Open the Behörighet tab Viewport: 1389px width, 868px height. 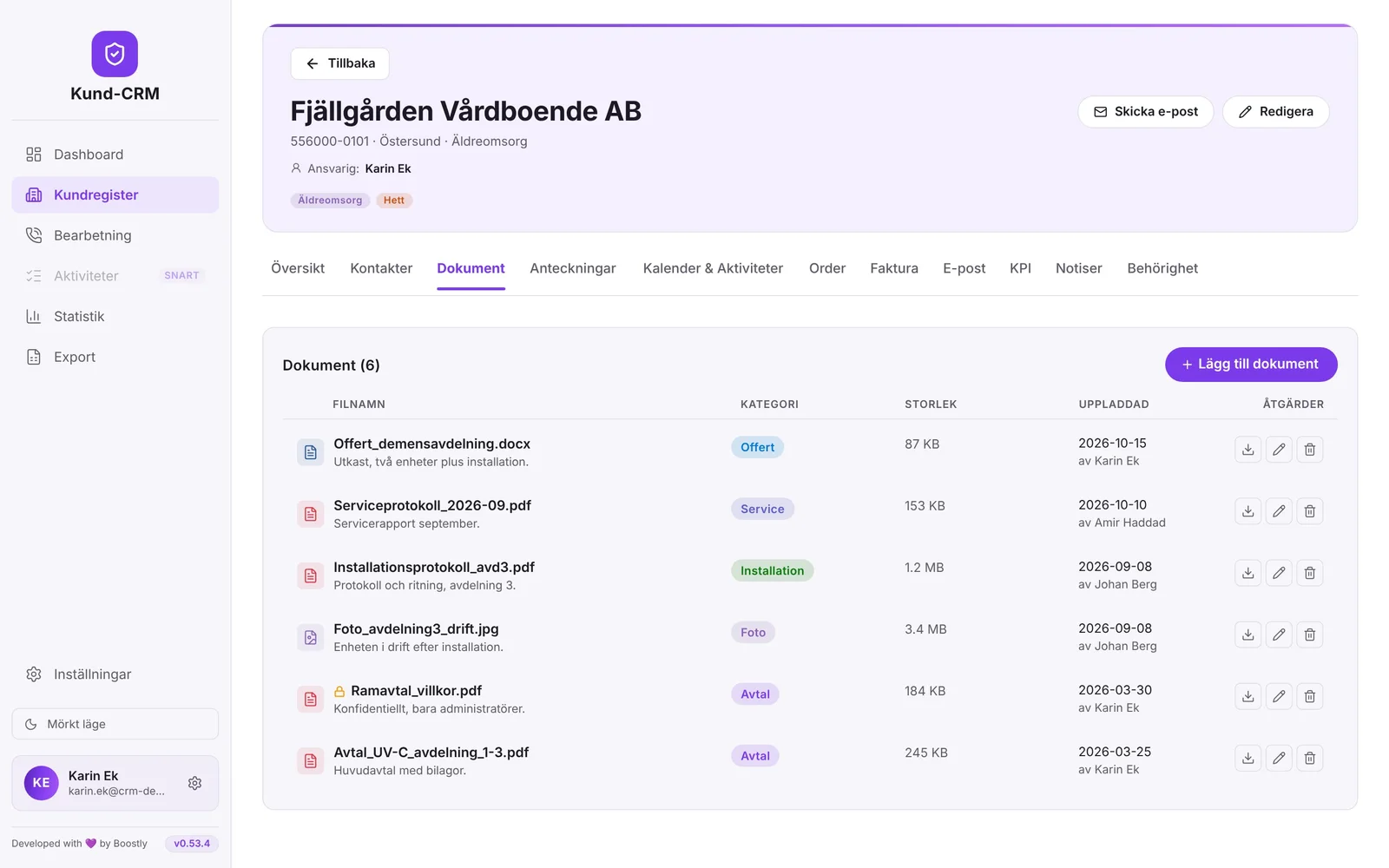pos(1162,268)
